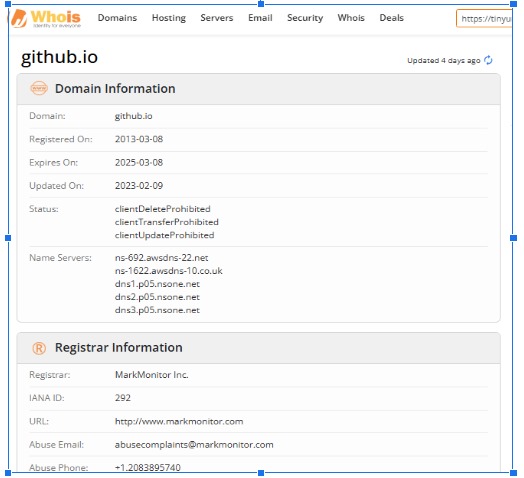Image resolution: width=524 pixels, height=478 pixels.
Task: Click the 'IANA ID:' label
Action: click(x=47, y=398)
